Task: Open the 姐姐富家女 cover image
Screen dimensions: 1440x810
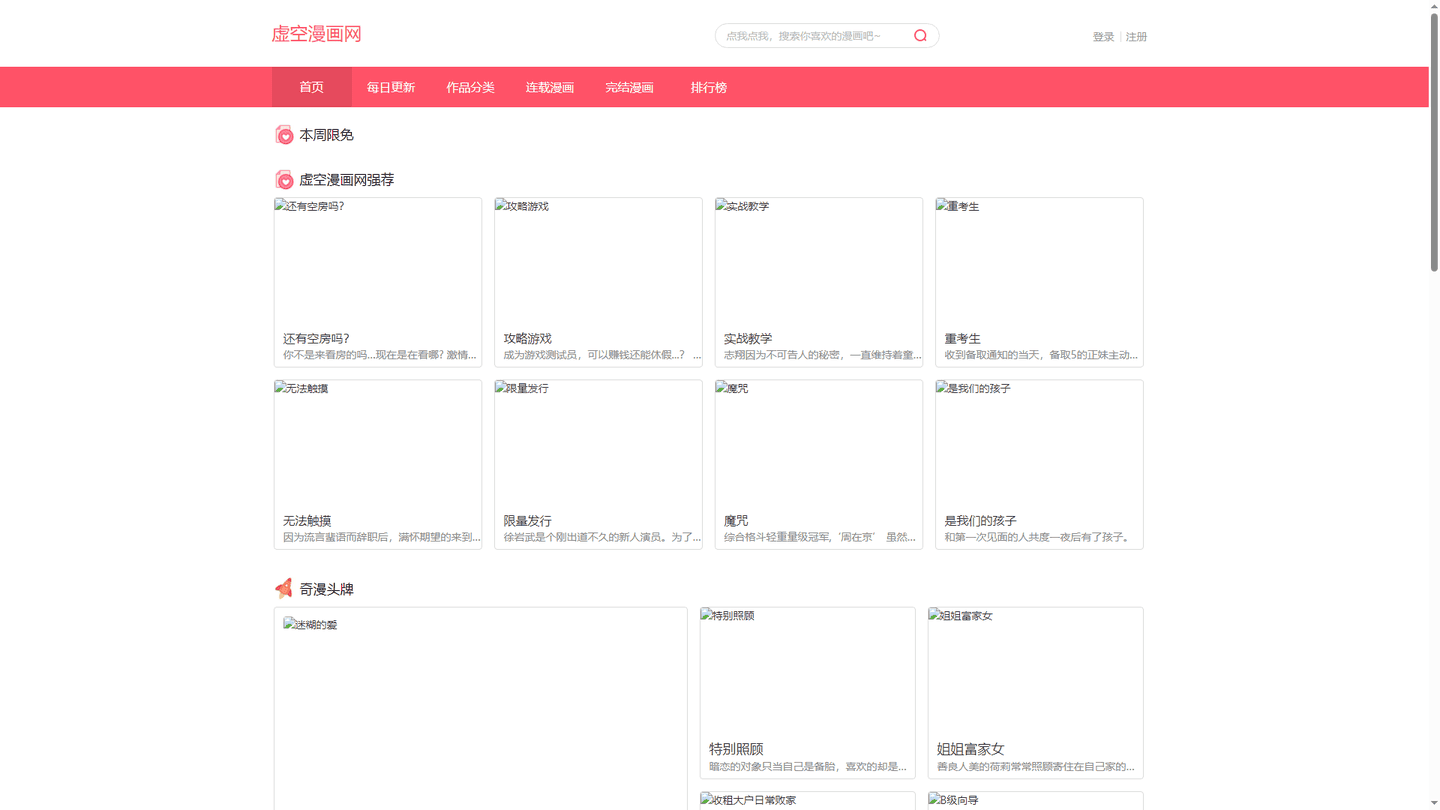Action: pyautogui.click(x=1035, y=671)
